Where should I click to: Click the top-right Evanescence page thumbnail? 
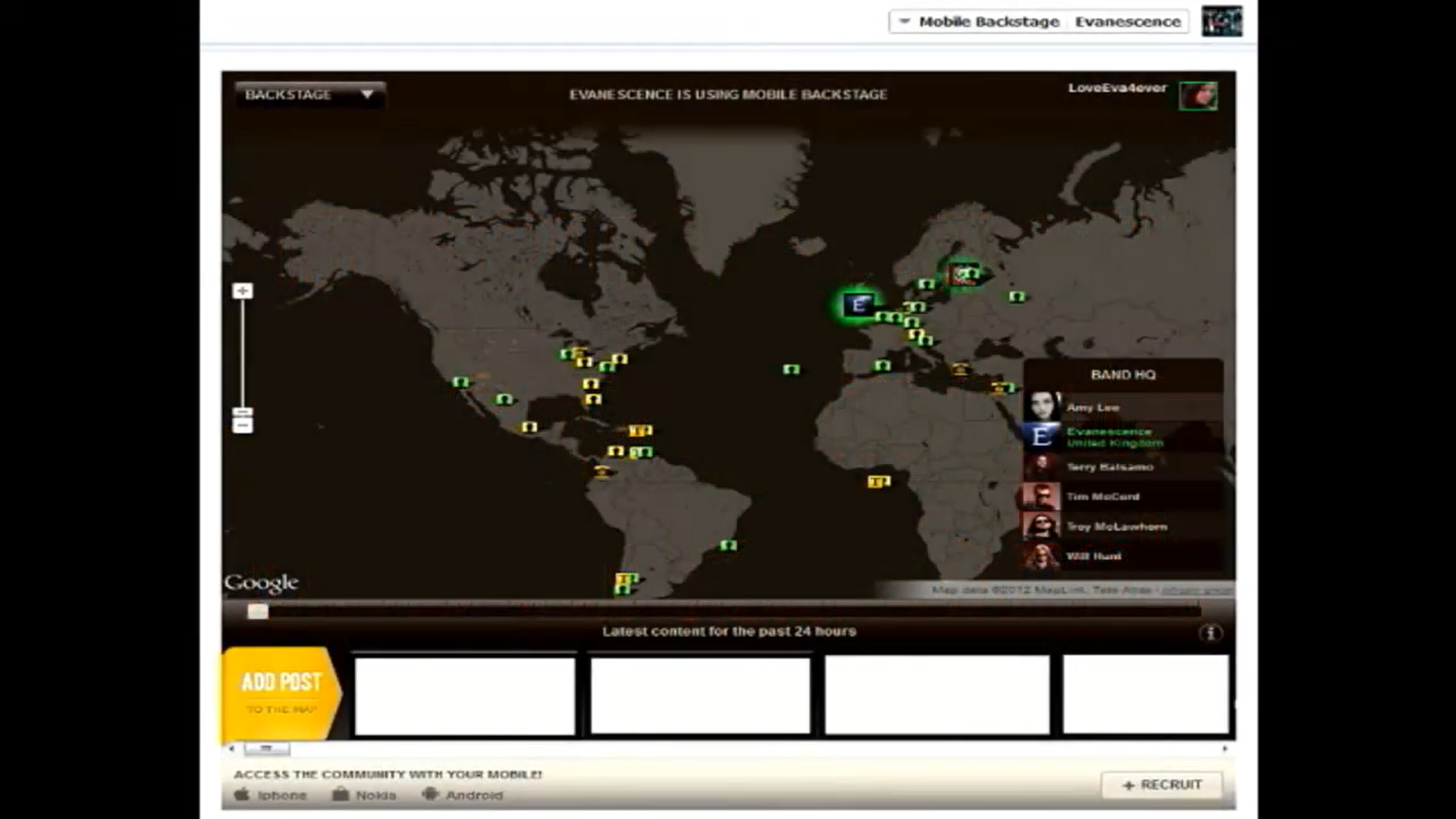coord(1222,21)
